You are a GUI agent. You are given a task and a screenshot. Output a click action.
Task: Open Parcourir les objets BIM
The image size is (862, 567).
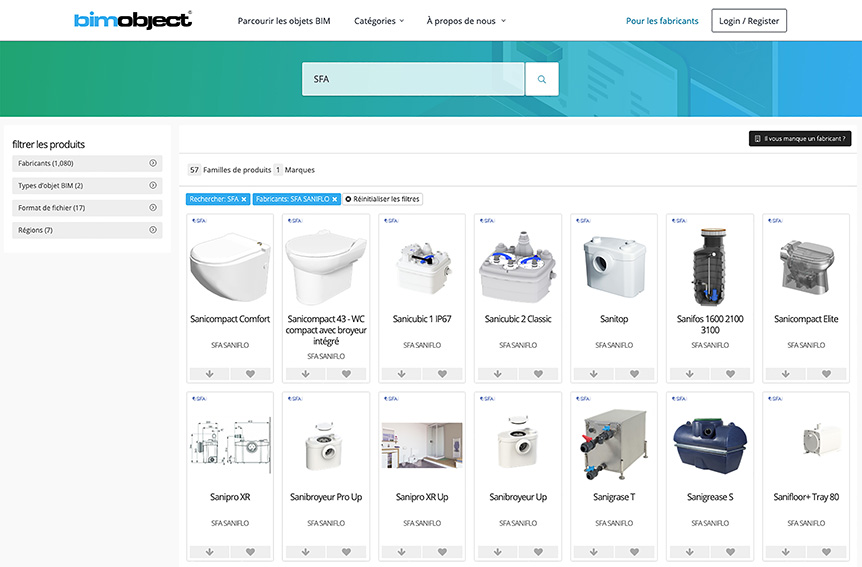(284, 21)
